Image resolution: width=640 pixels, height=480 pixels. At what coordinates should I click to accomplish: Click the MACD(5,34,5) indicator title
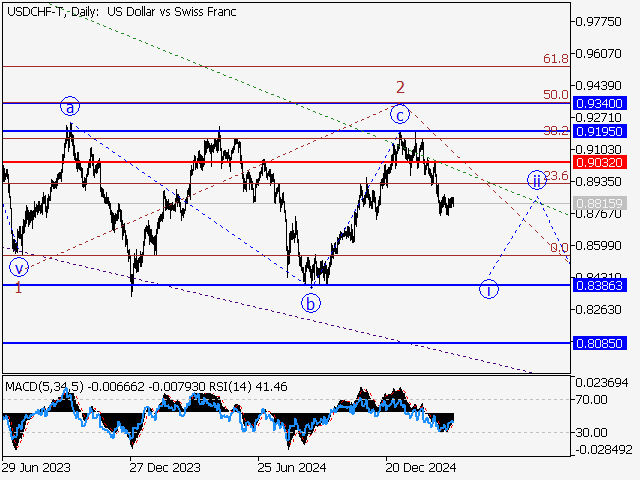pyautogui.click(x=49, y=385)
